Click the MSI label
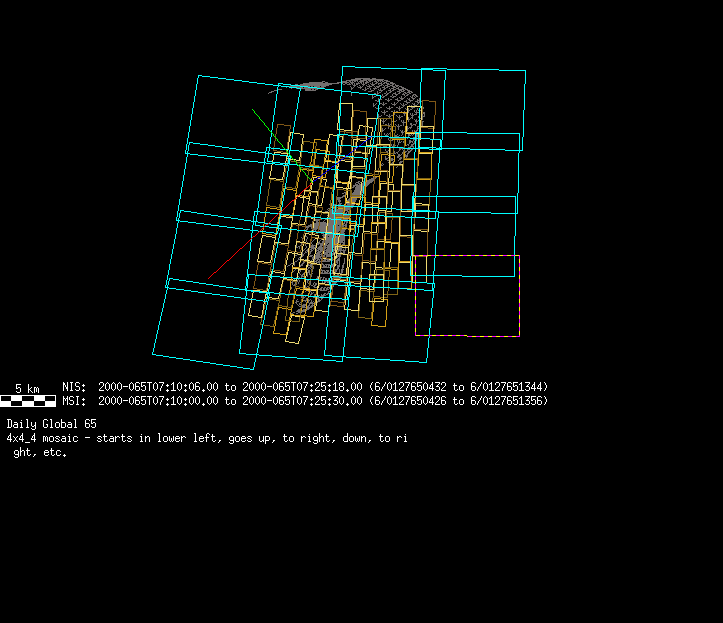Image resolution: width=723 pixels, height=623 pixels. point(74,401)
